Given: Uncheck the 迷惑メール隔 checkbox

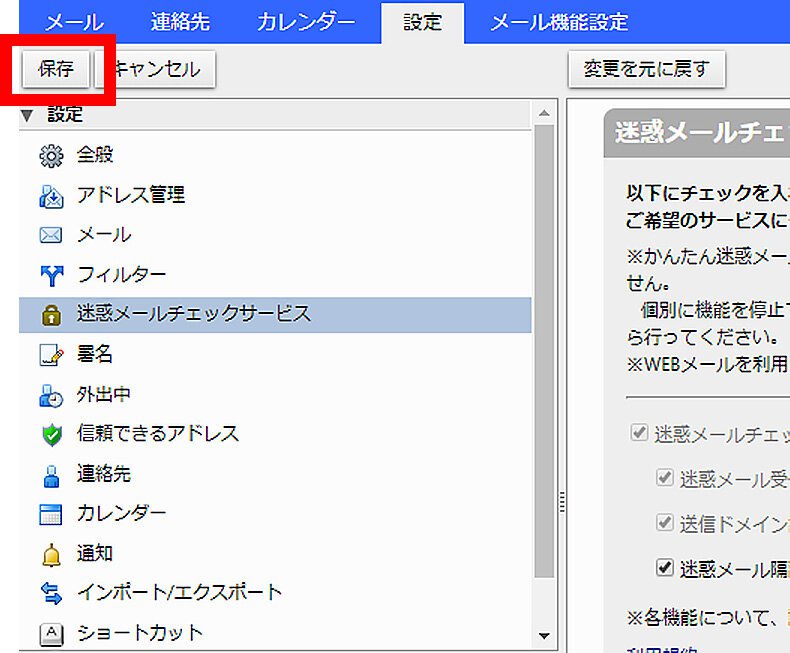Looking at the screenshot, I should coord(664,567).
